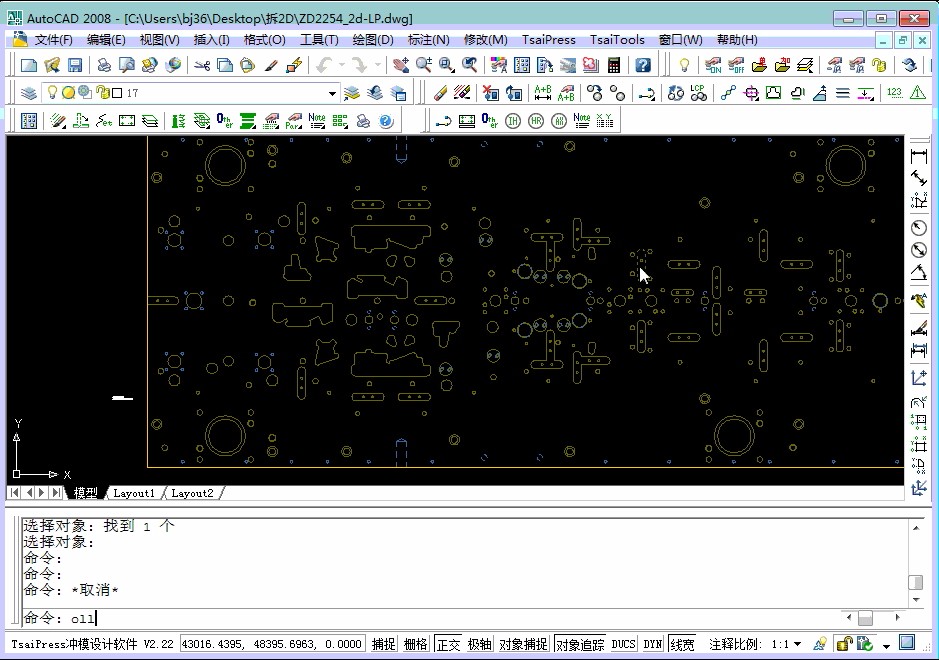Open the TsaiPress menu
Image resolution: width=939 pixels, height=660 pixels.
click(548, 40)
